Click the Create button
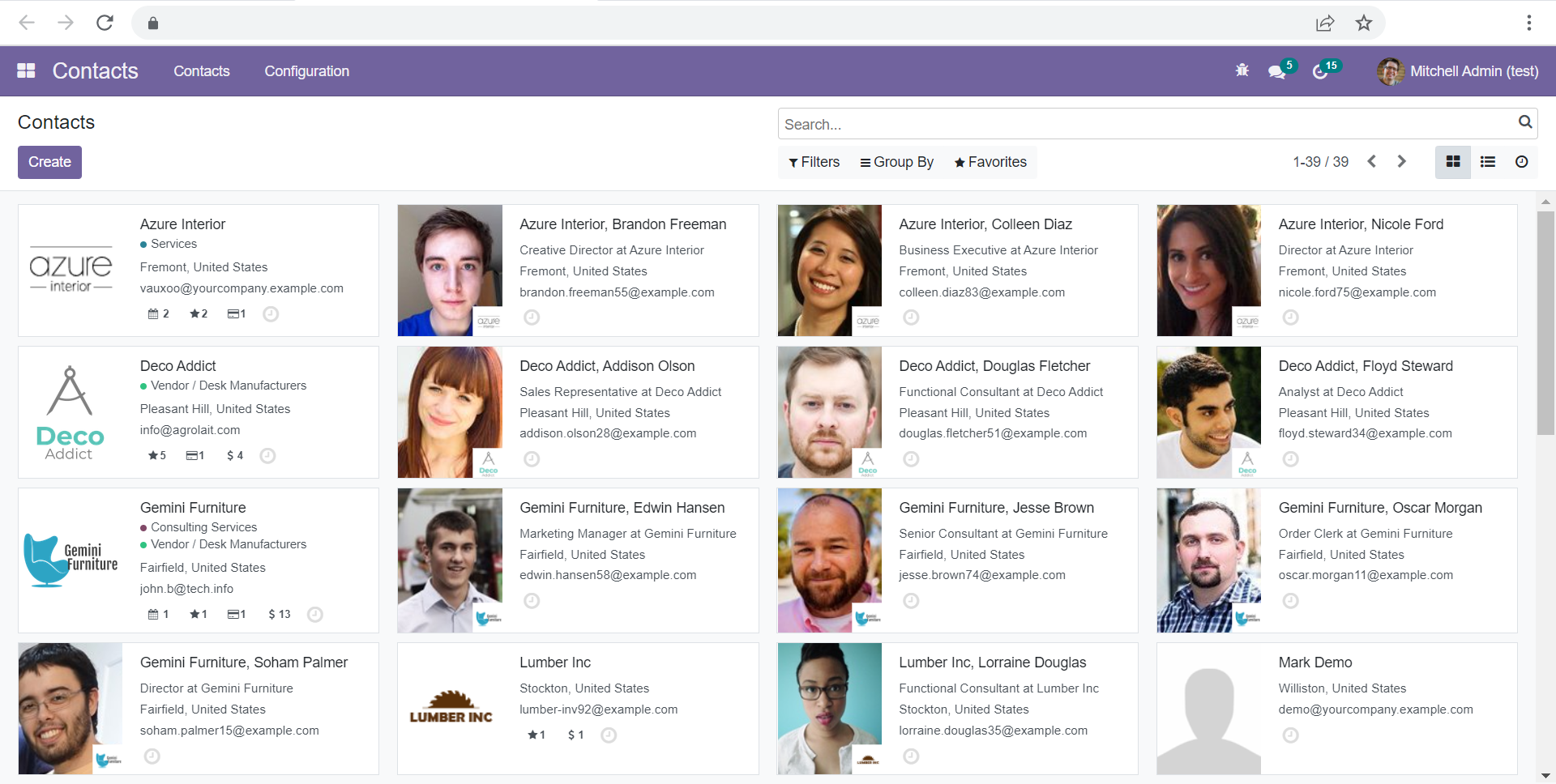The height and width of the screenshot is (784, 1556). pyautogui.click(x=49, y=162)
